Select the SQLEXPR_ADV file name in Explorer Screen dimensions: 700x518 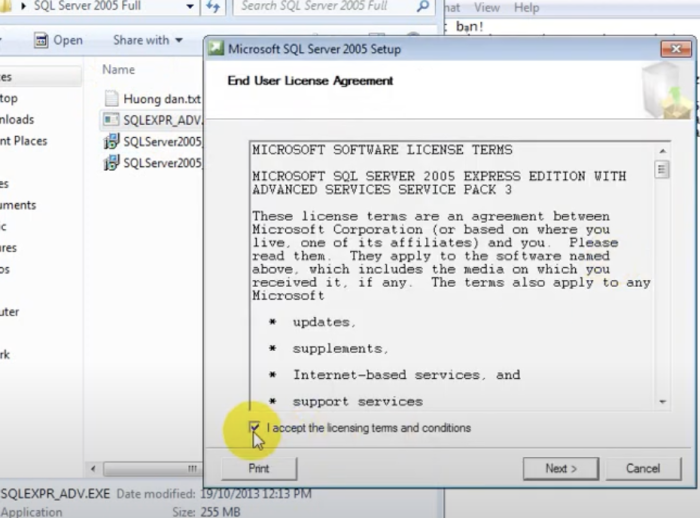pos(162,121)
